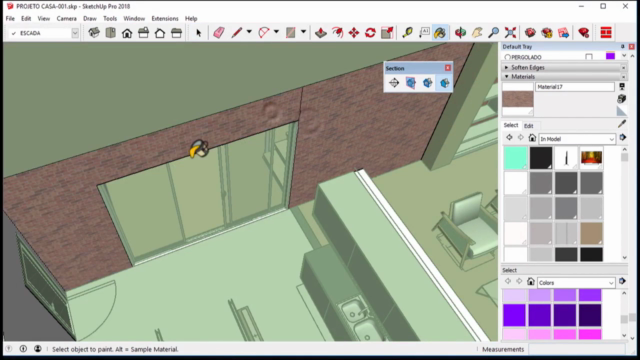Click the brick material preview thumbnail
This screenshot has height=360, width=640.
(x=518, y=99)
